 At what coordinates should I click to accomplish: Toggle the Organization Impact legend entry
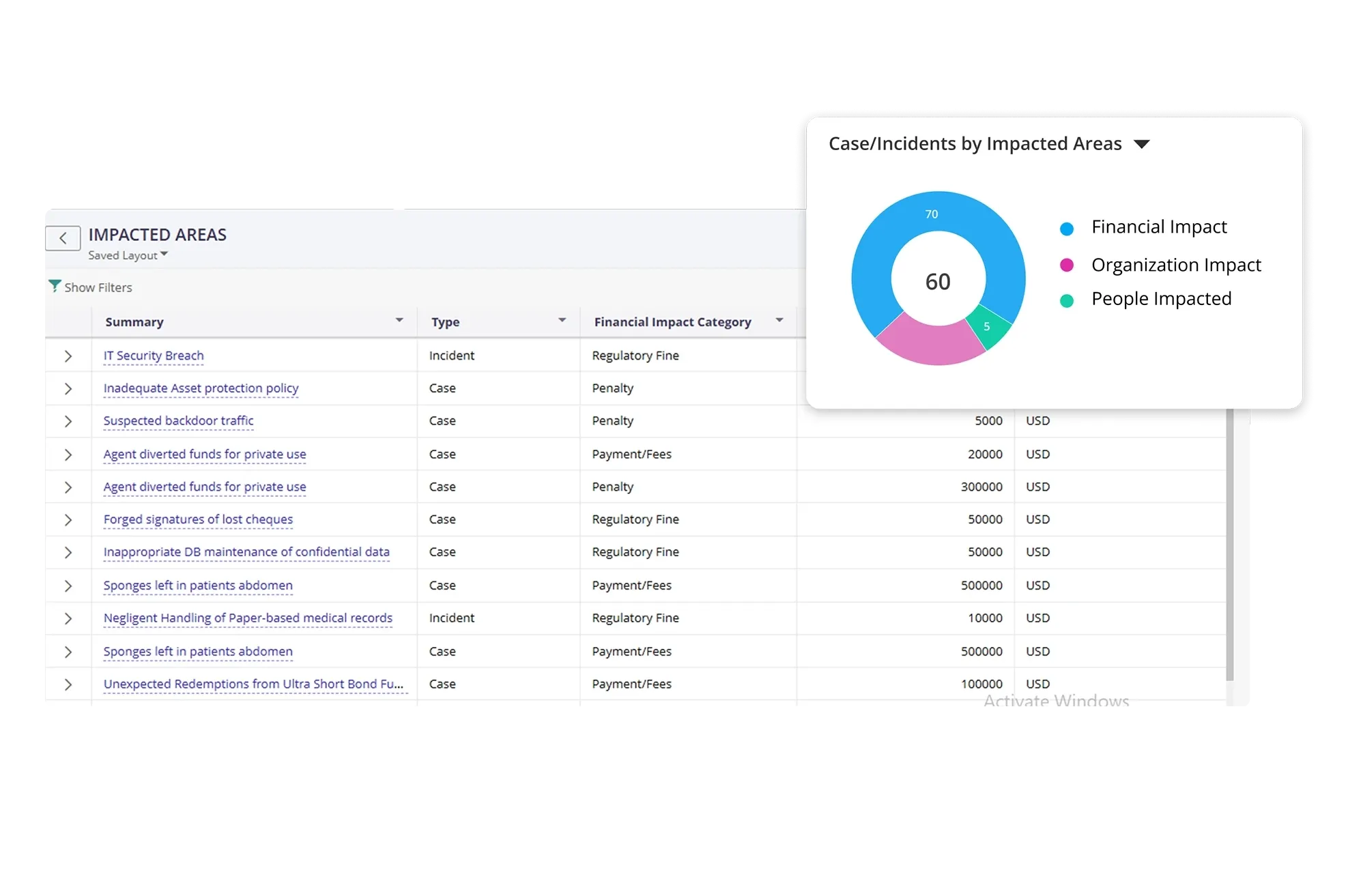coord(1175,265)
